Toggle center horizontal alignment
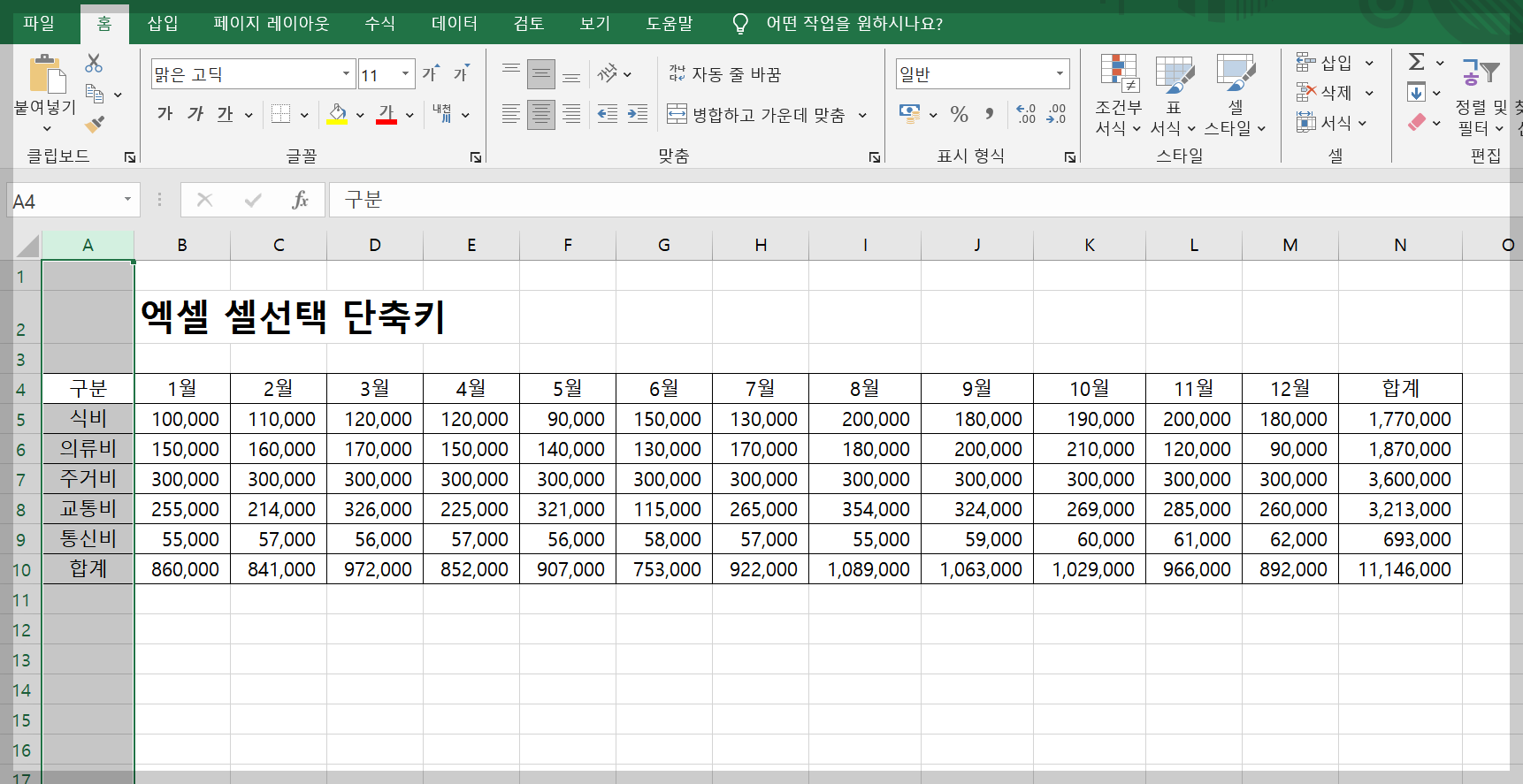 point(541,114)
